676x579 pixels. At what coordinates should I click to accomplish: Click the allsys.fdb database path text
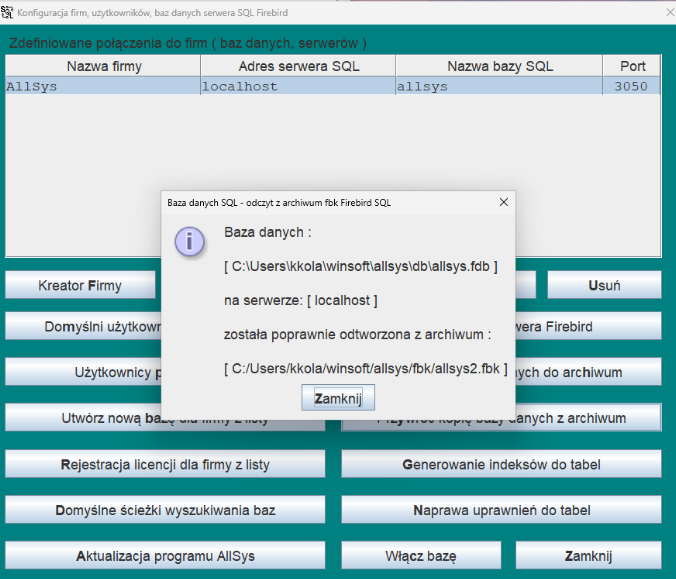361,266
